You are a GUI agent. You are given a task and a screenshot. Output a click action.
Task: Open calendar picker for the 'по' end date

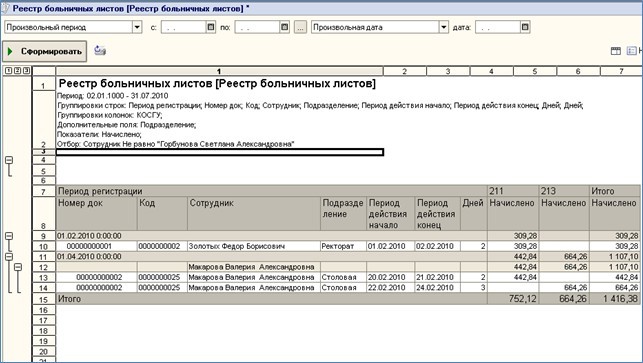285,27
